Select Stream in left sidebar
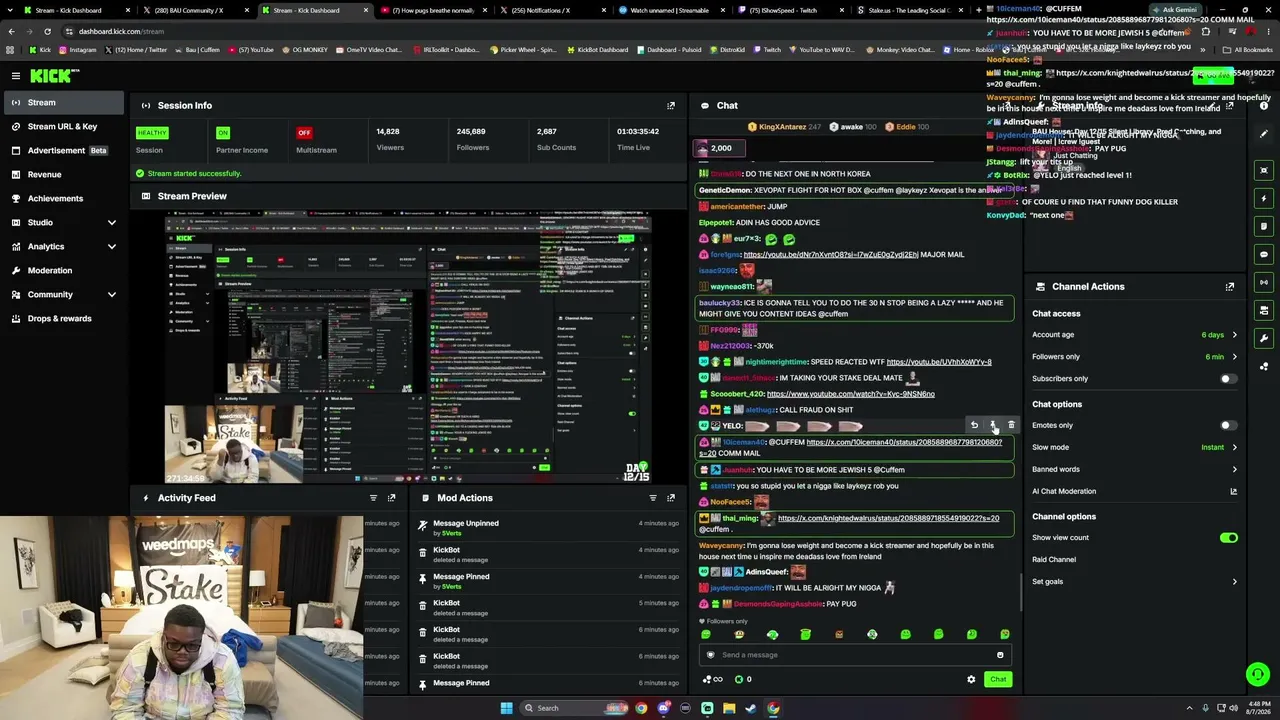The image size is (1280, 720). tap(62, 102)
